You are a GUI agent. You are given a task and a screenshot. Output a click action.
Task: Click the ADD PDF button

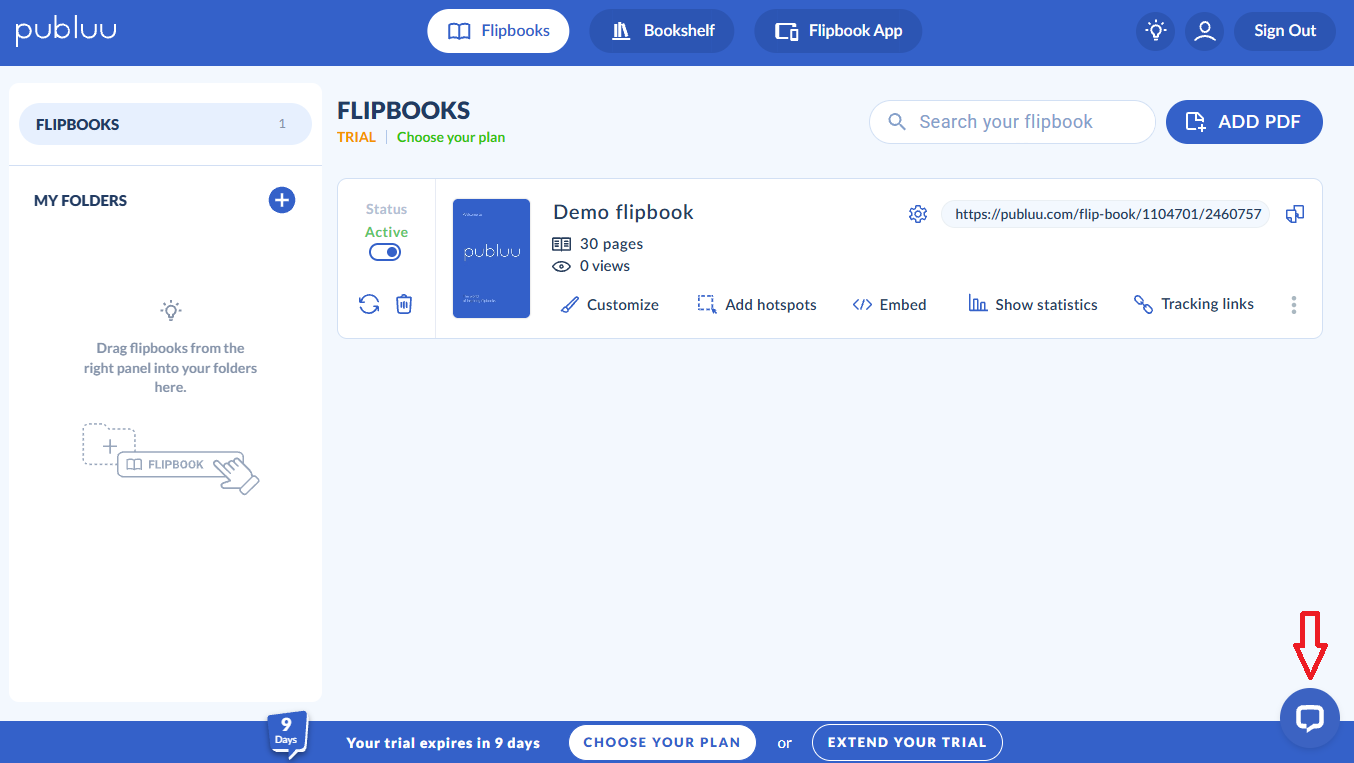[x=1244, y=122]
